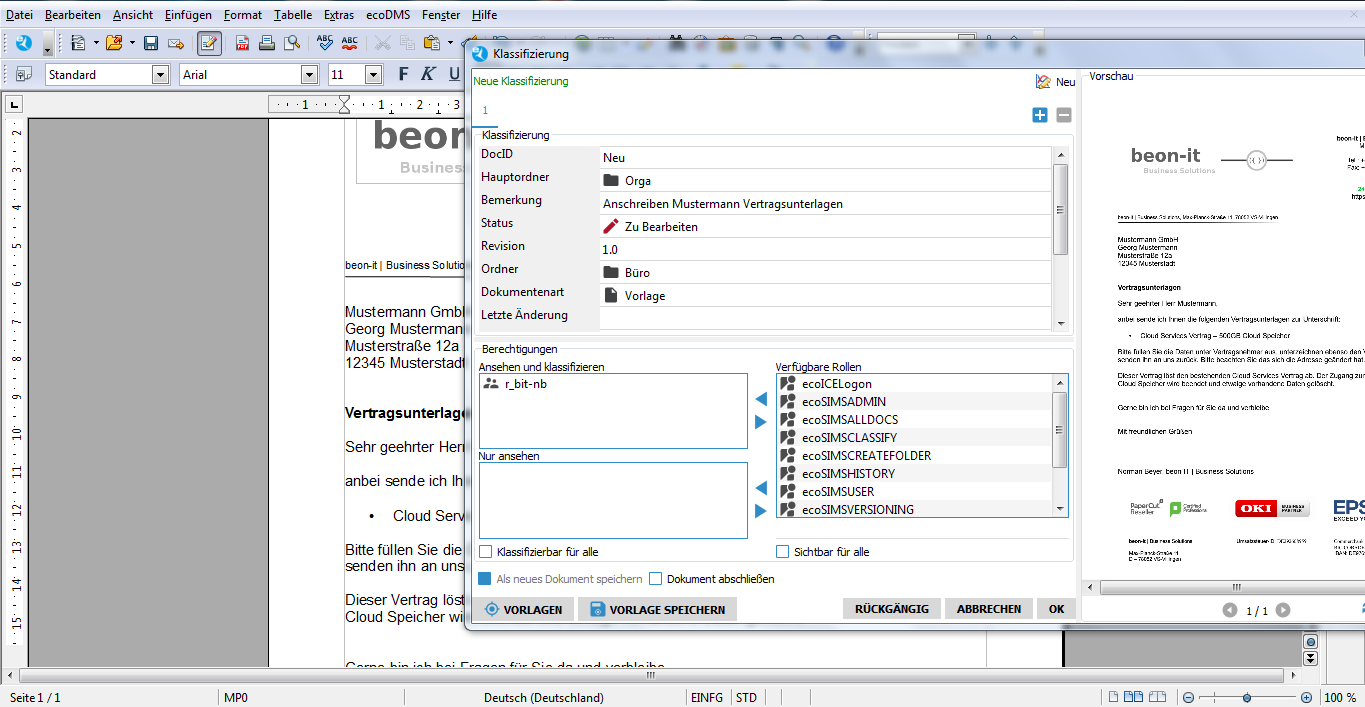Tick the 'Dokument abschließen' checkbox

point(656,579)
